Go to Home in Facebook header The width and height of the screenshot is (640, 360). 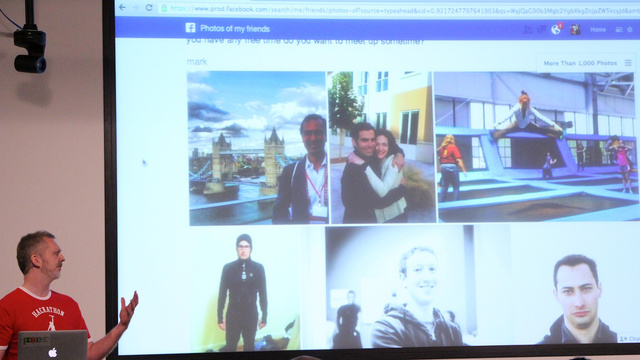click(x=598, y=30)
